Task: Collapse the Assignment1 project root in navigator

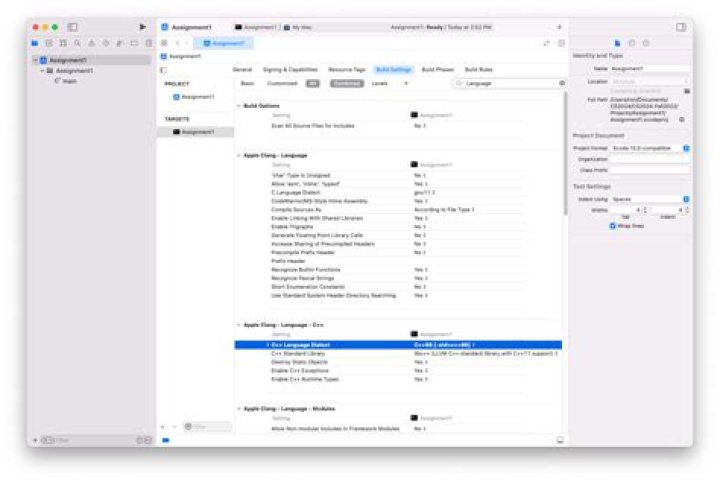Action: 35,60
